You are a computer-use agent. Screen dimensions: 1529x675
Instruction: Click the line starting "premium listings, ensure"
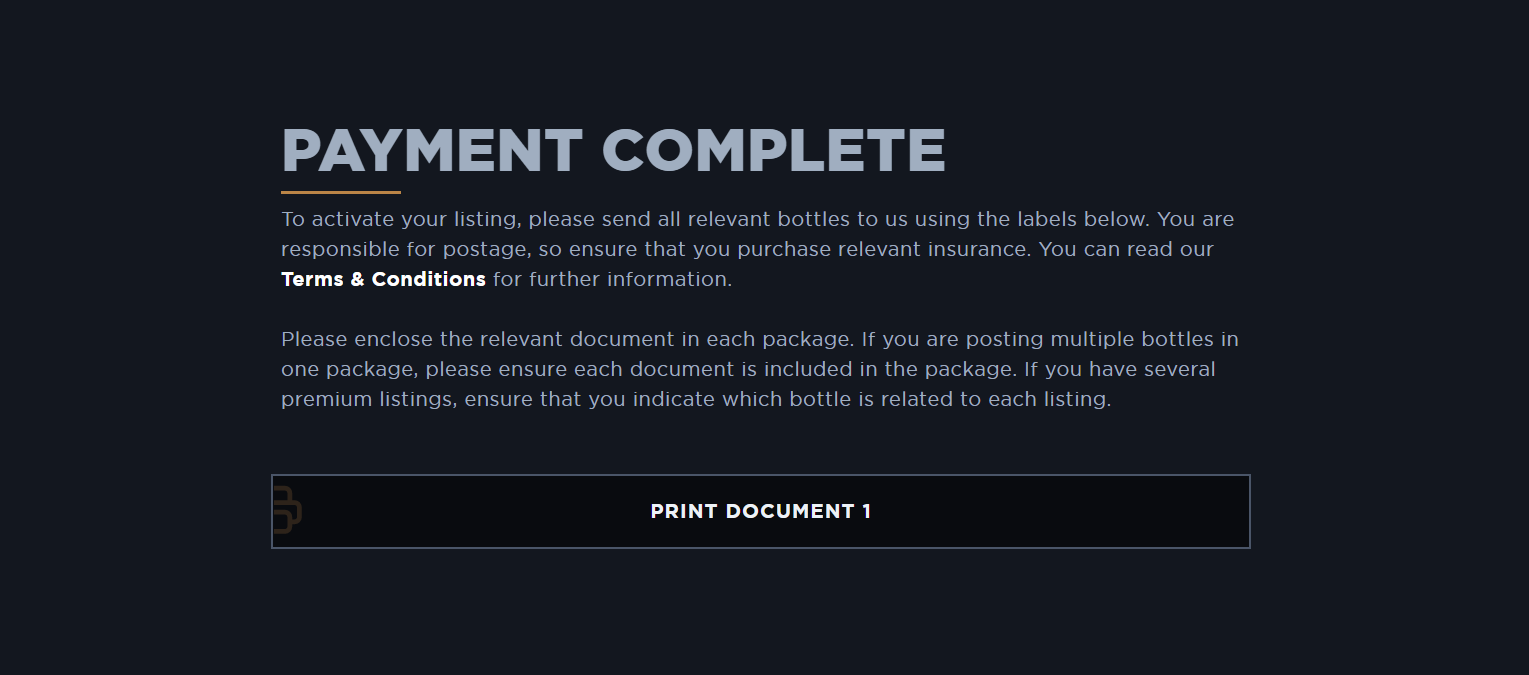click(x=695, y=399)
